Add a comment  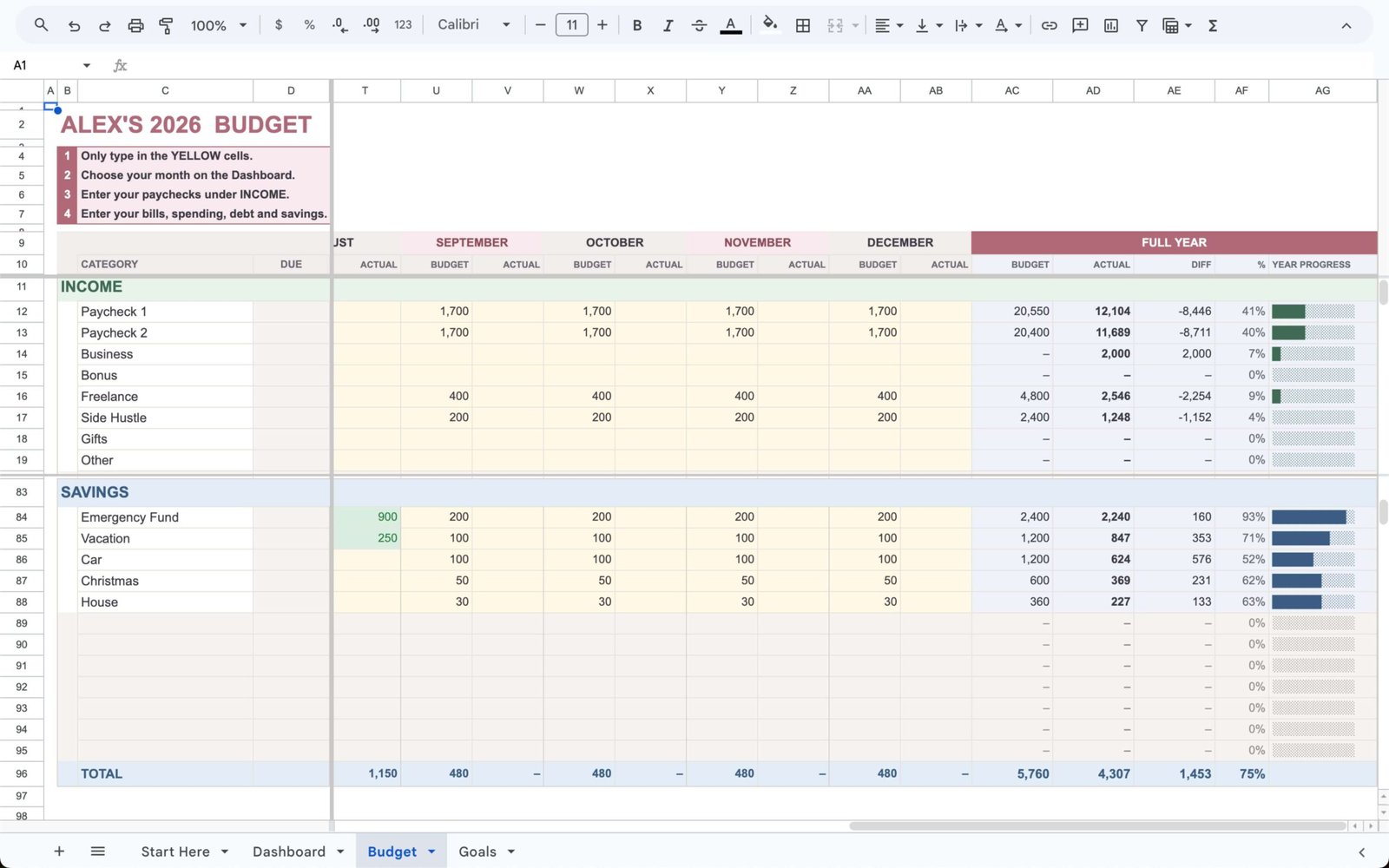click(1080, 25)
